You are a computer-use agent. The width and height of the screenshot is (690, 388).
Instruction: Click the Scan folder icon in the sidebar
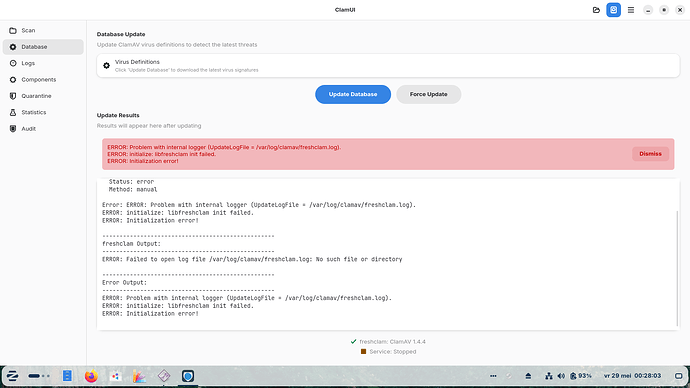13,30
